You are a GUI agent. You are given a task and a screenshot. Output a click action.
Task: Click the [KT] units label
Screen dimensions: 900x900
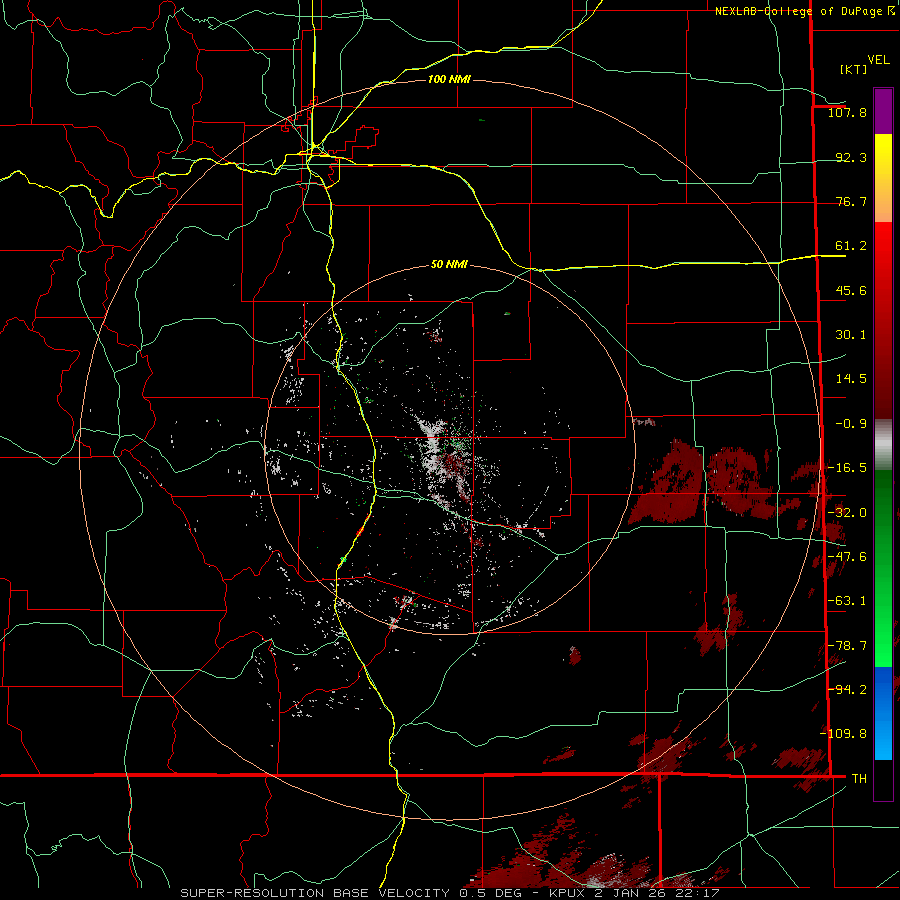point(854,69)
